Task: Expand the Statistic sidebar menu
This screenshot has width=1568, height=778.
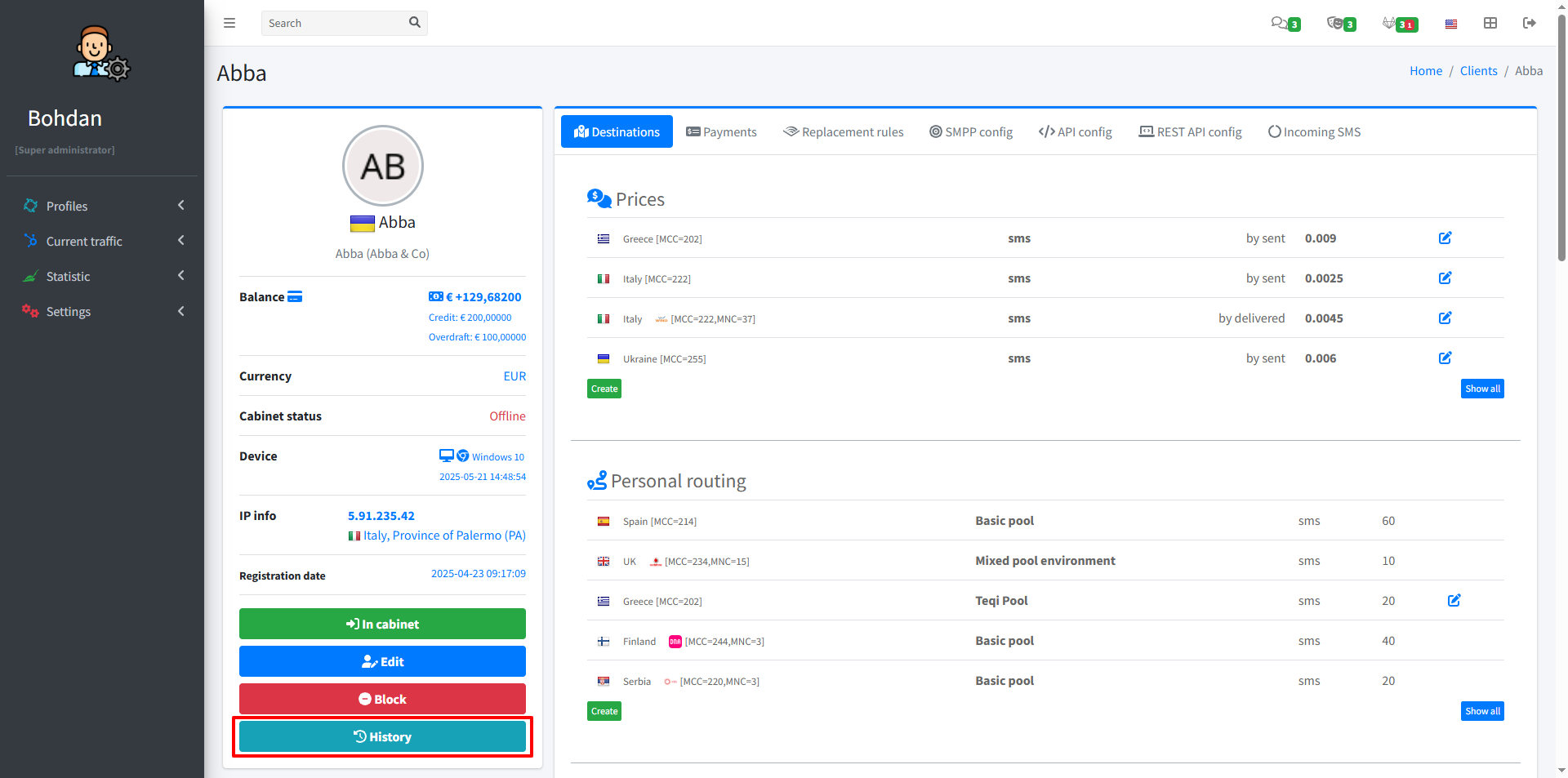Action: (x=102, y=277)
